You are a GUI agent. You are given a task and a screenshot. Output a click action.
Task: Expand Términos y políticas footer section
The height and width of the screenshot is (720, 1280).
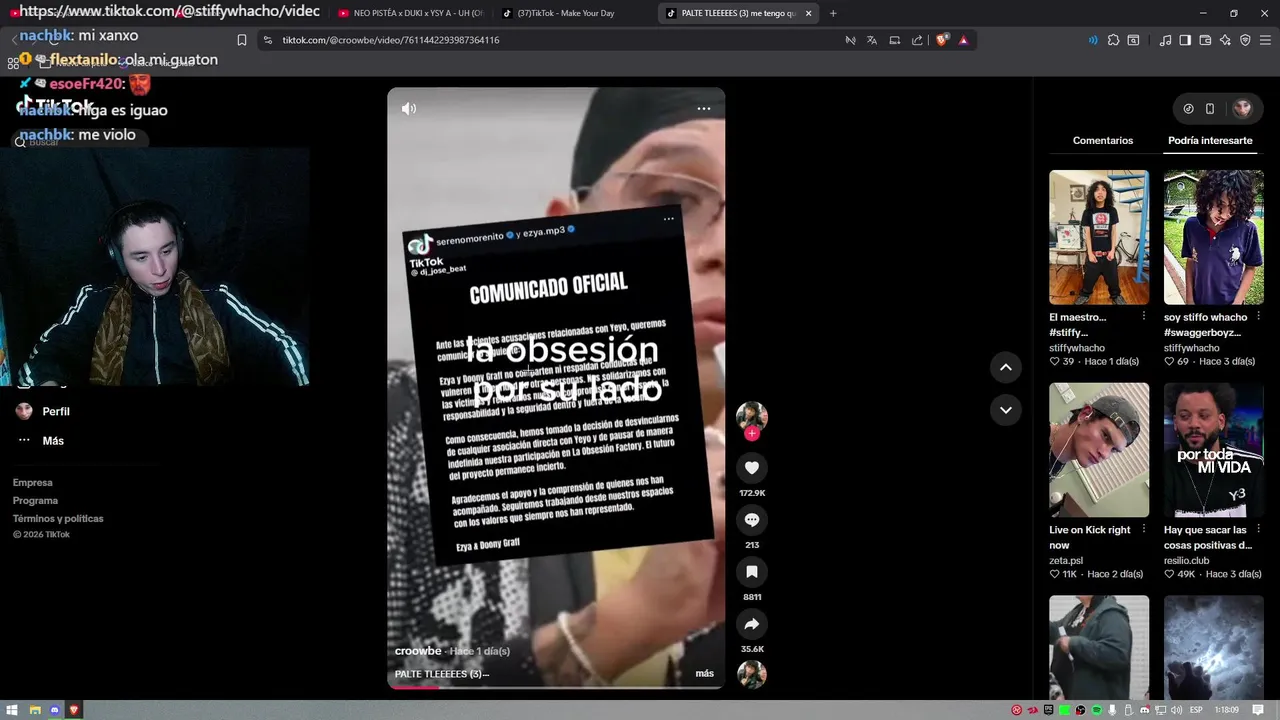[58, 519]
